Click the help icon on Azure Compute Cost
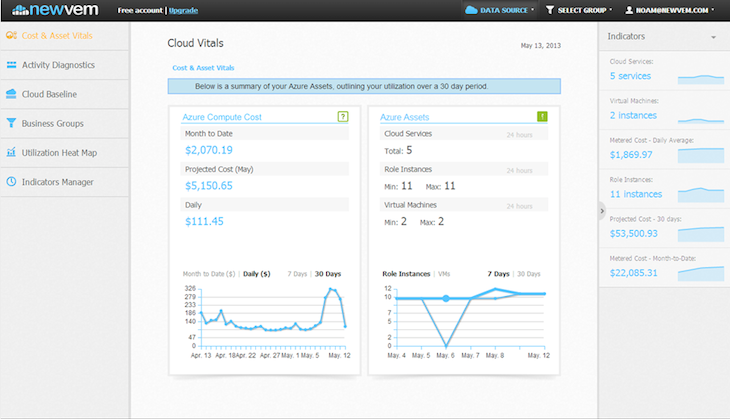This screenshot has width=730, height=419. click(x=343, y=116)
